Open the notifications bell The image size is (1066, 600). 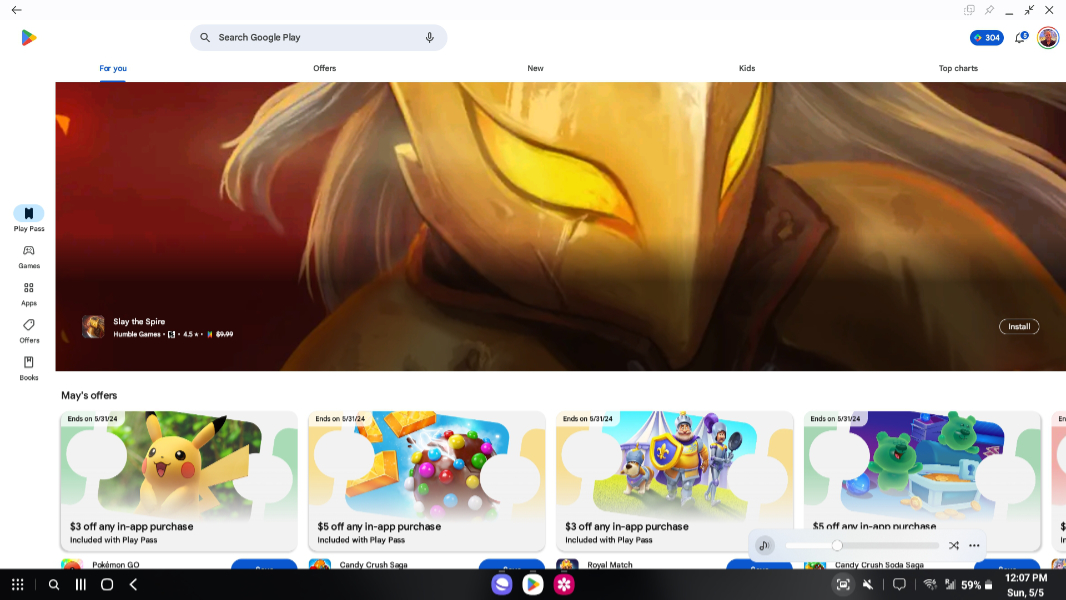tap(1020, 38)
